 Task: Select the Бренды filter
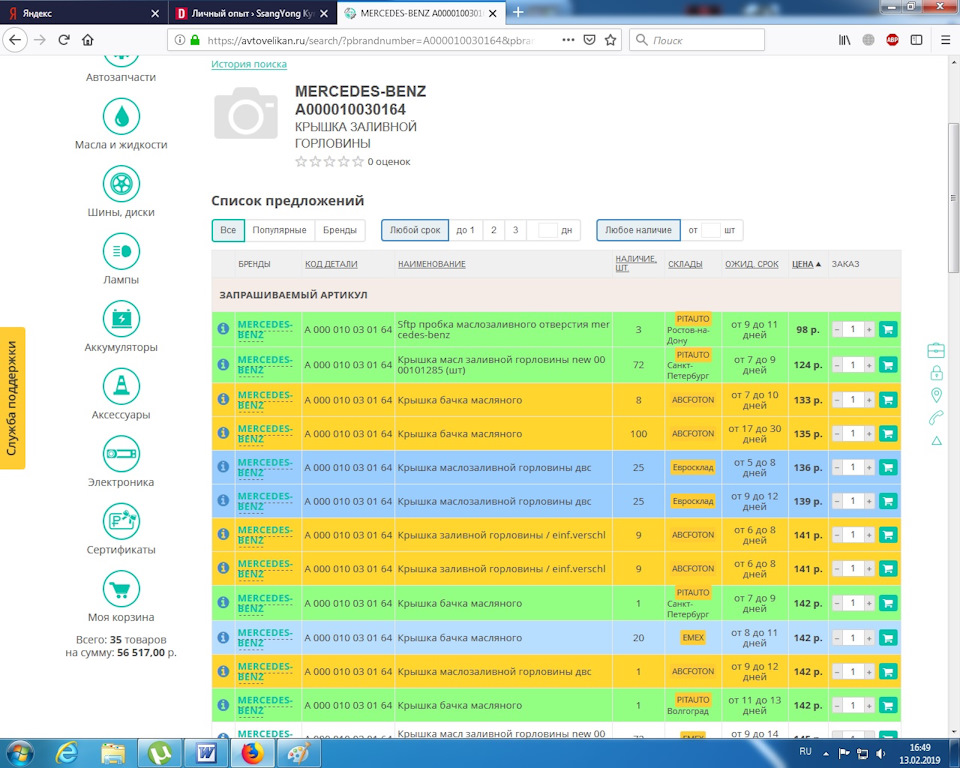pyautogui.click(x=340, y=230)
